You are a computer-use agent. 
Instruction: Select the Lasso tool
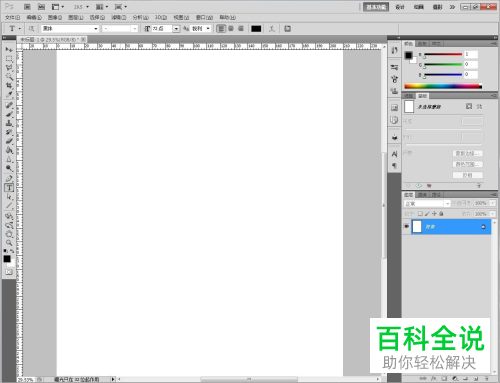click(9, 68)
